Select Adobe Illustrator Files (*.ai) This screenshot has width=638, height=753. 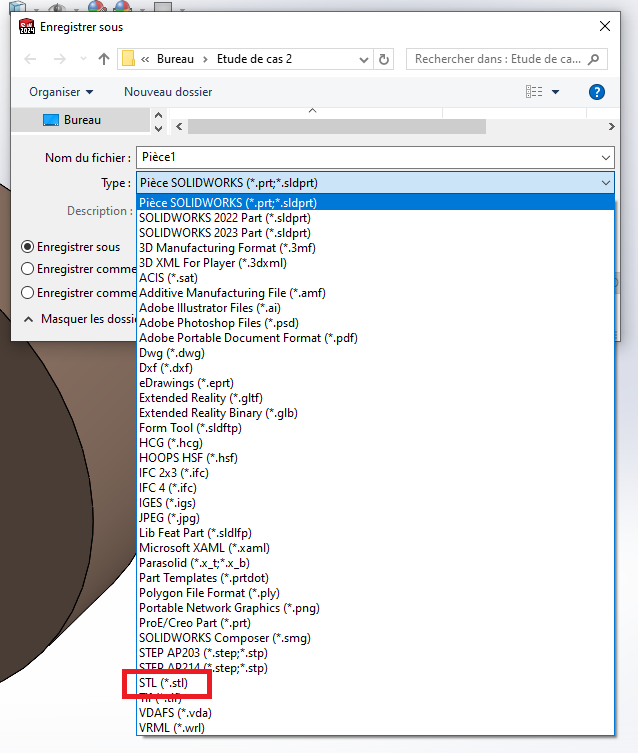tap(375, 308)
